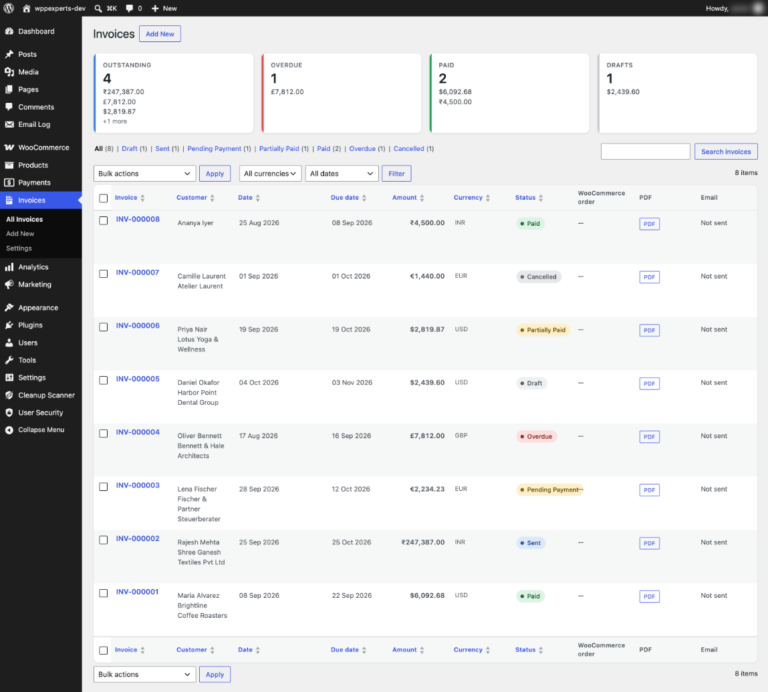
Task: Click the invoice search input field
Action: [x=645, y=152]
